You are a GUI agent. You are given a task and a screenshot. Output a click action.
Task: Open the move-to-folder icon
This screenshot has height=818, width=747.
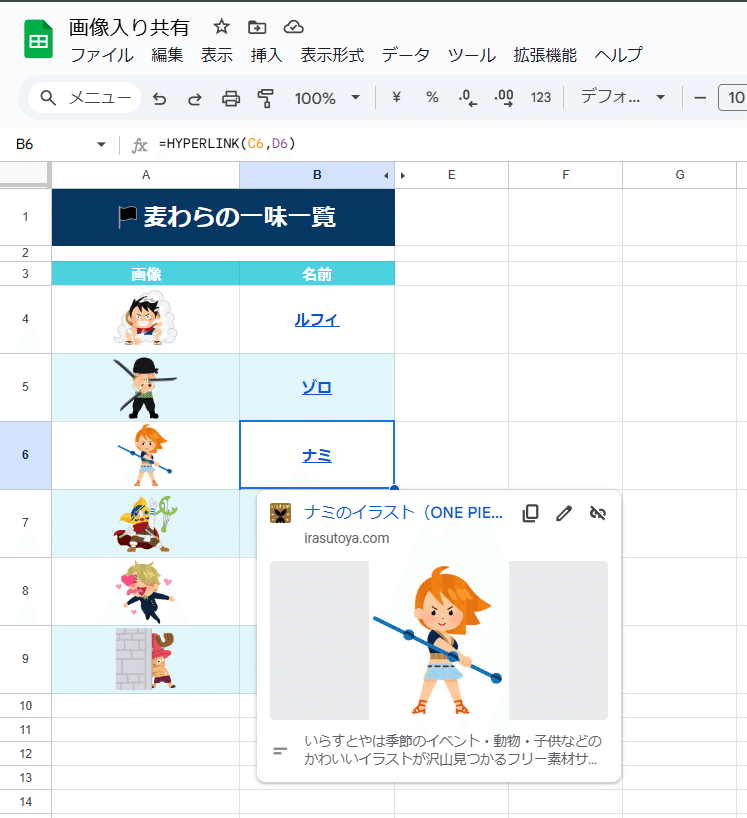point(257,27)
